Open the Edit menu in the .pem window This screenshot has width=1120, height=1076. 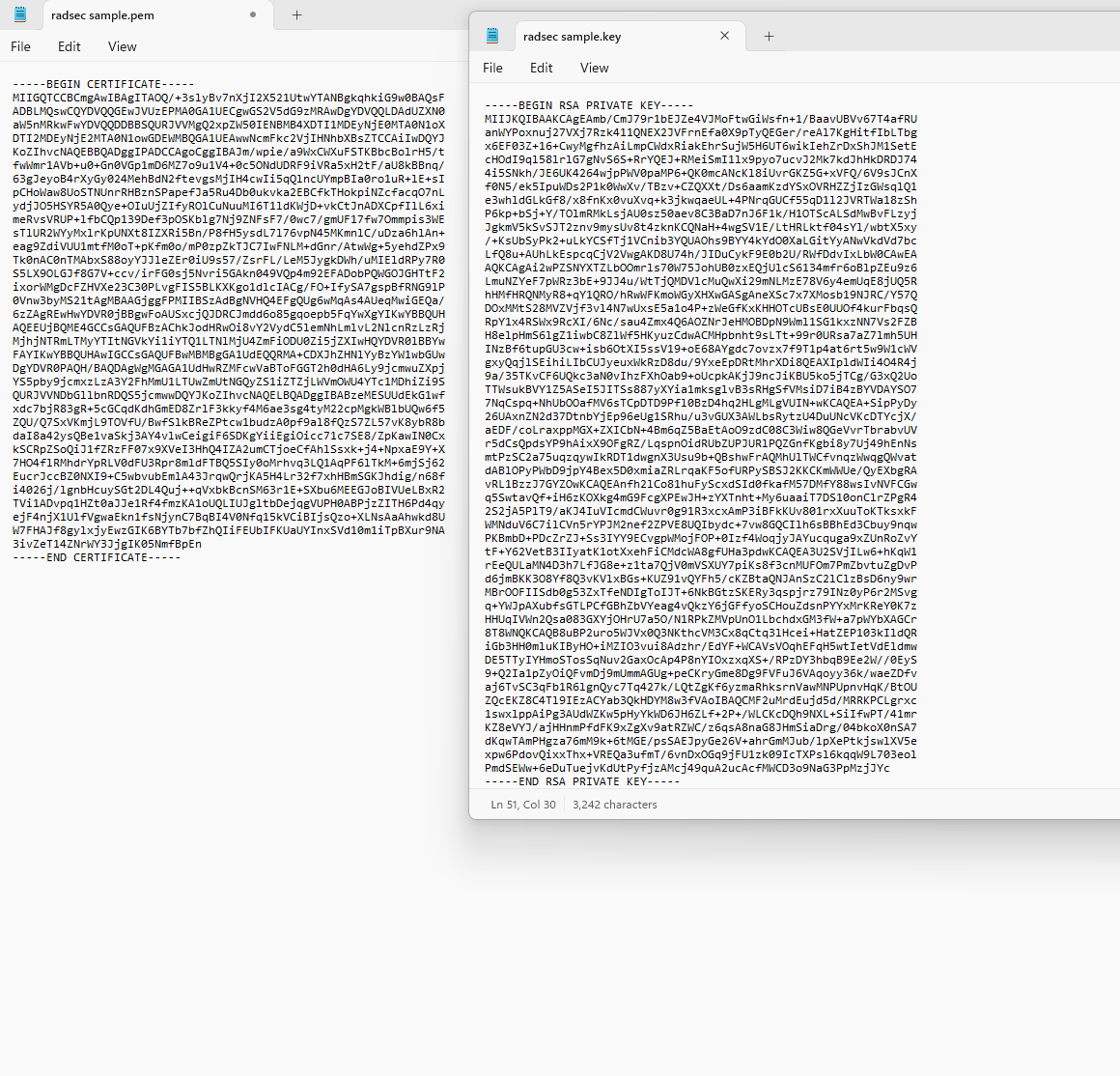click(69, 46)
